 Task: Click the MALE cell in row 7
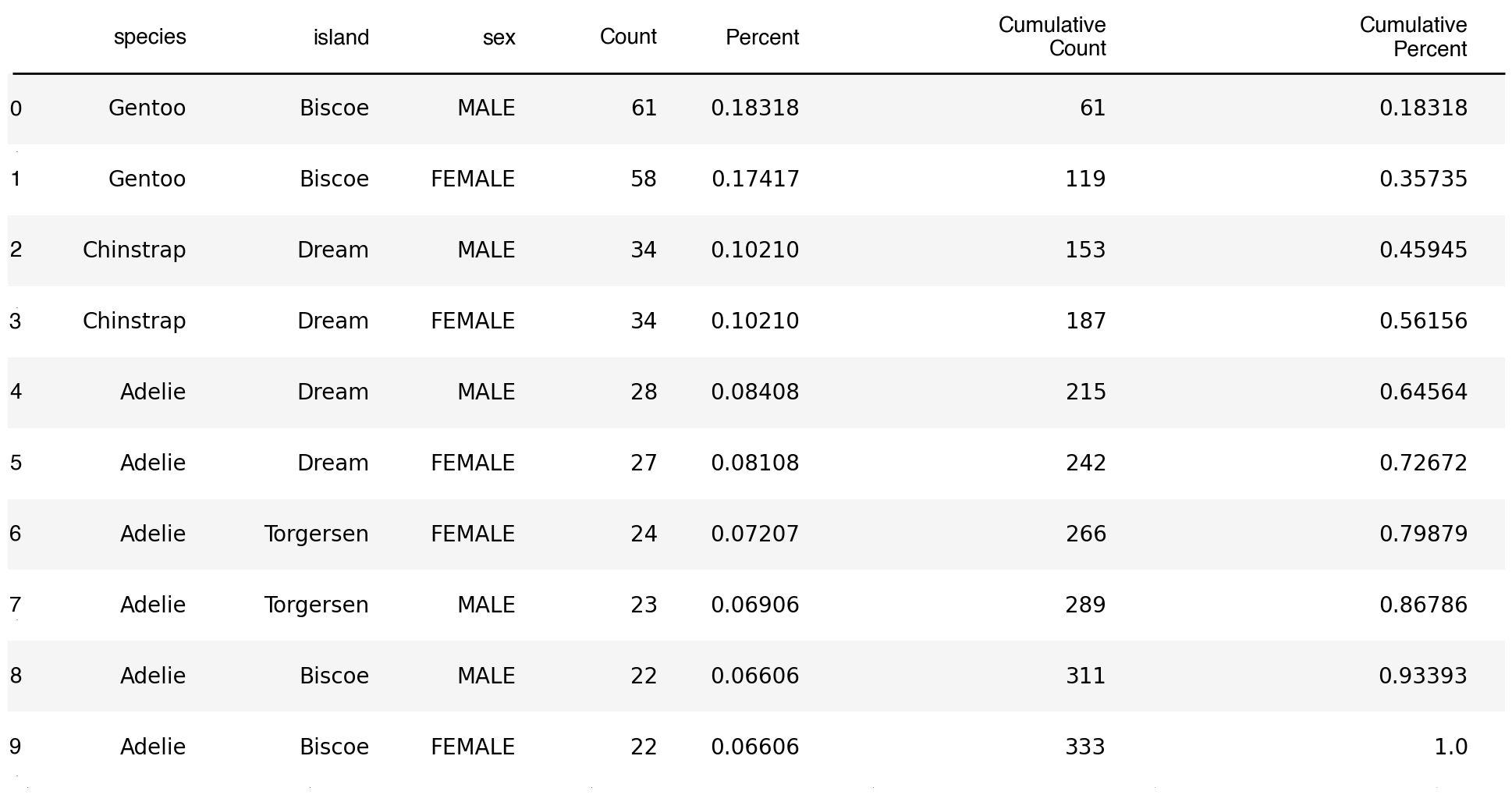(486, 605)
